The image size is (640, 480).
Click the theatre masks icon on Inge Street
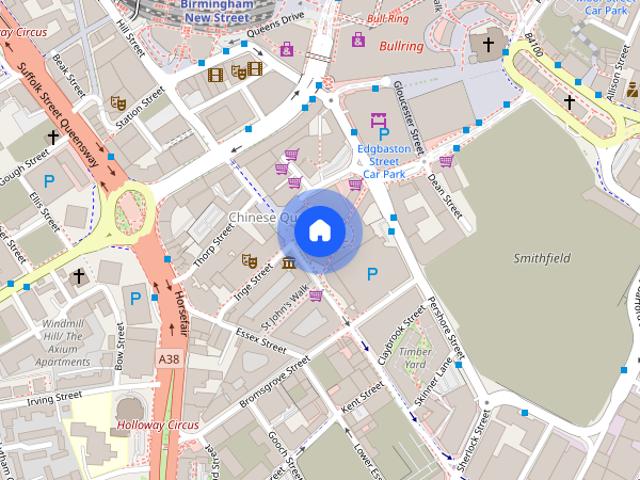pyautogui.click(x=250, y=261)
